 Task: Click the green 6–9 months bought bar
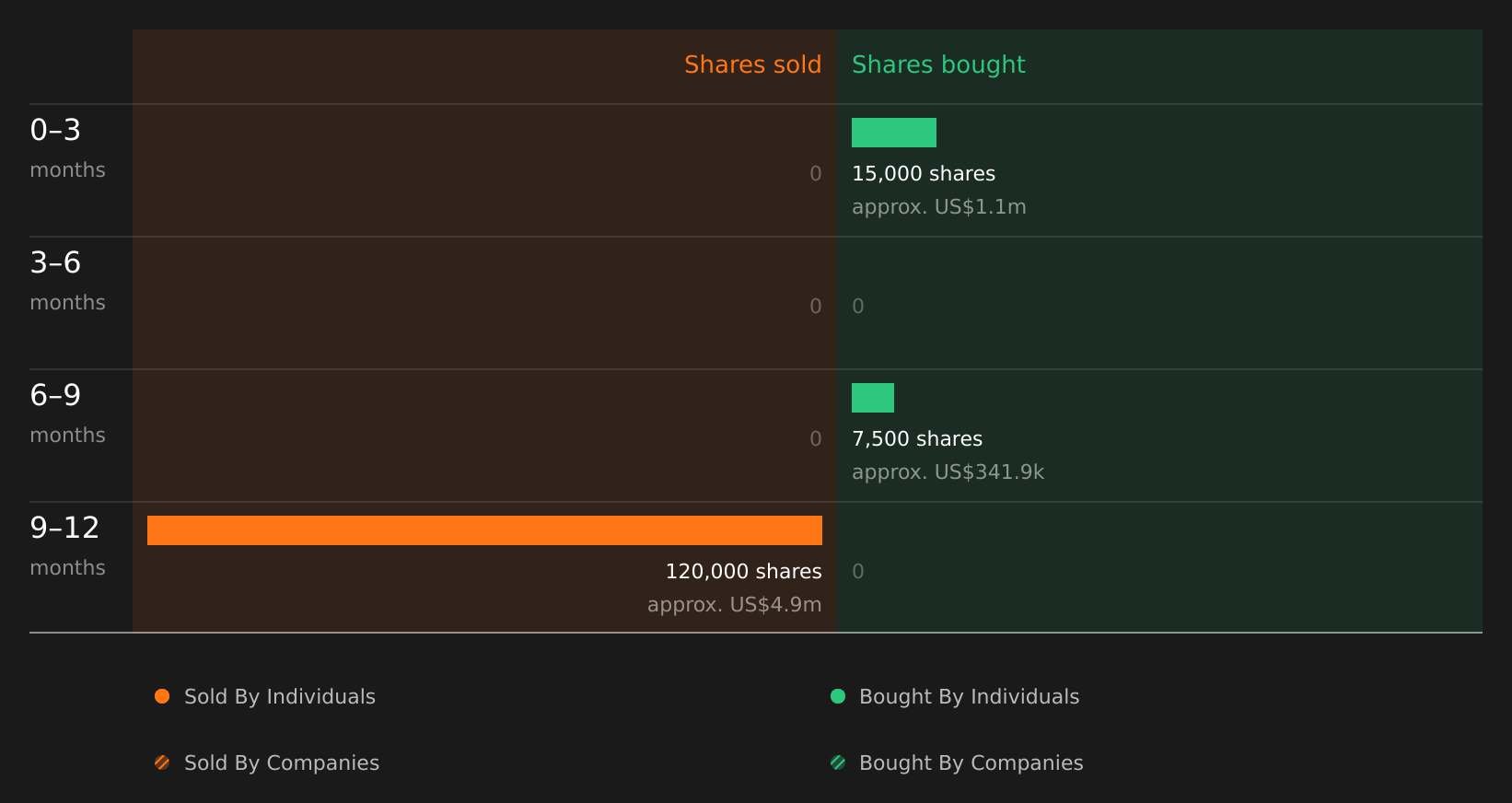873,398
